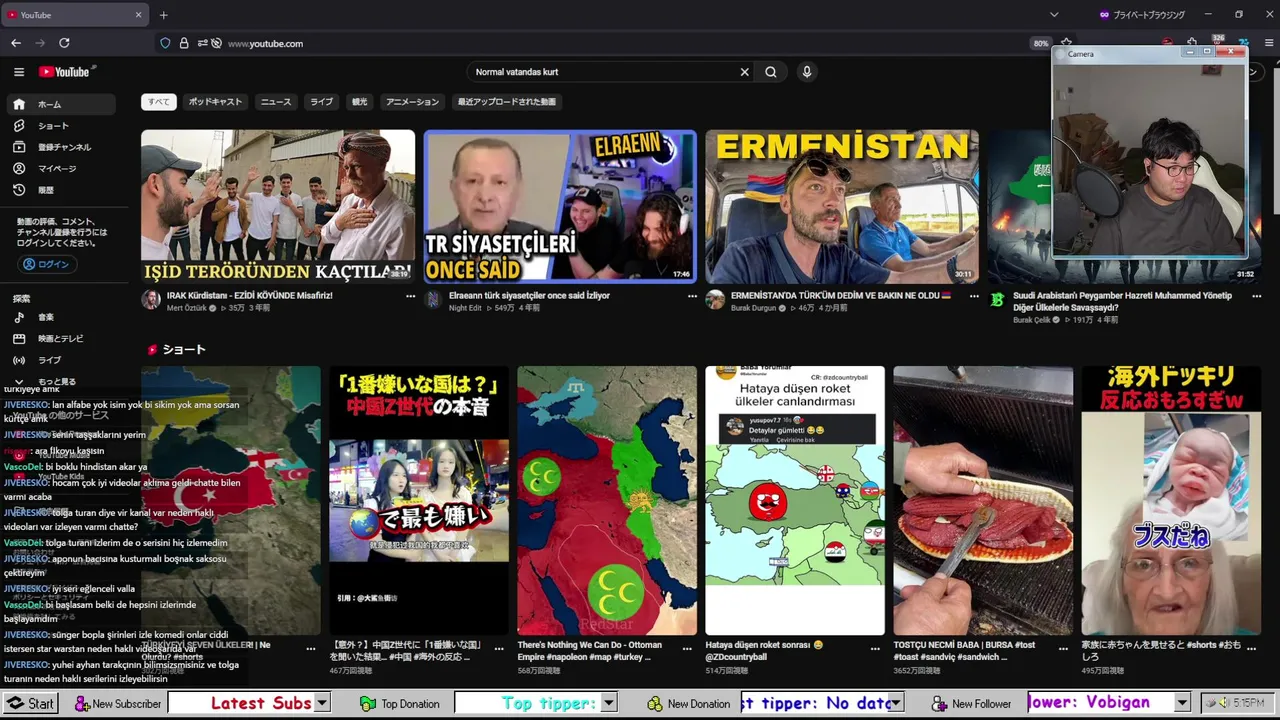Clear the search box with the X
Image resolution: width=1280 pixels, height=720 pixels.
[744, 72]
